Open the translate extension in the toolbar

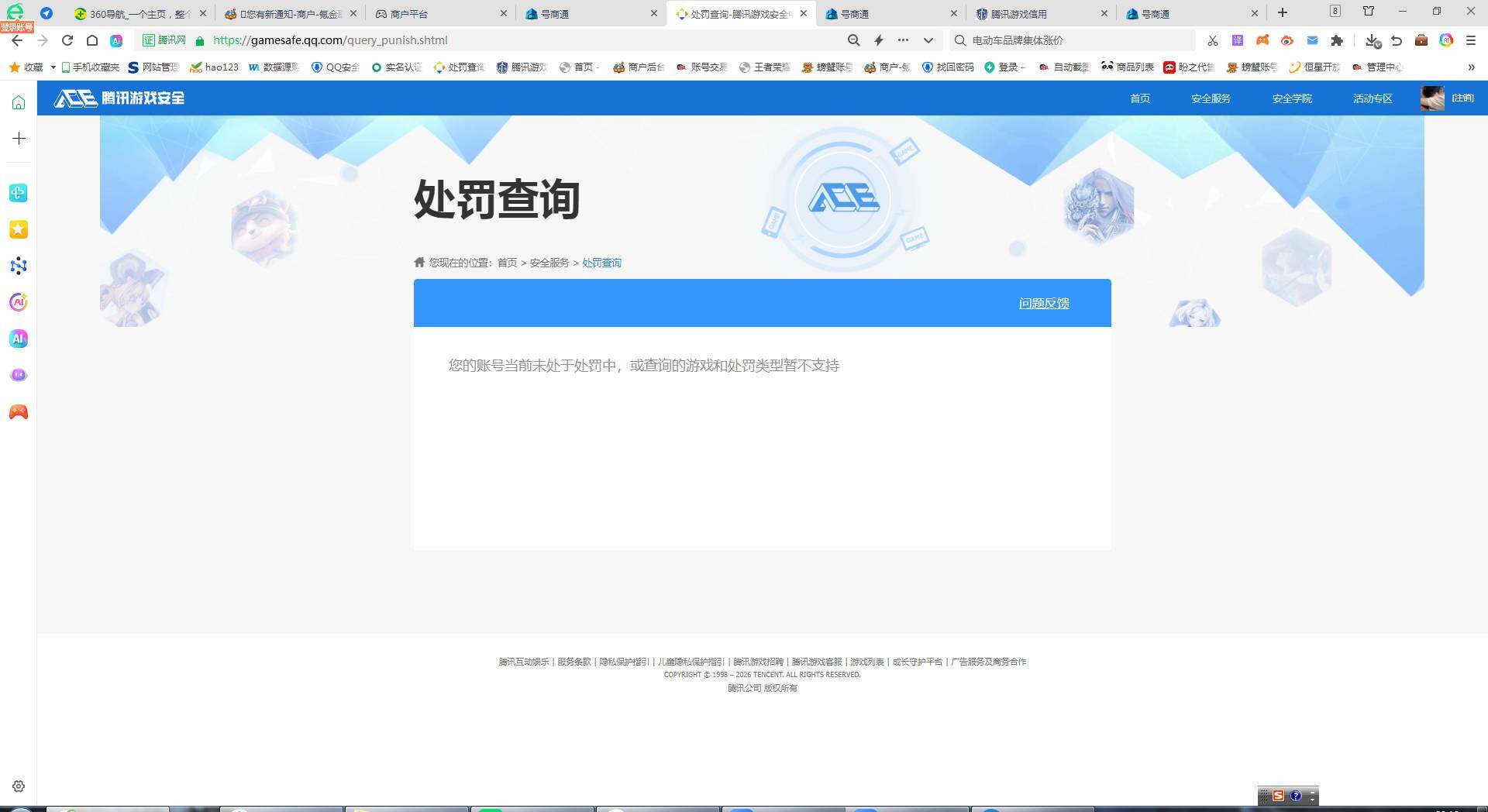1237,40
